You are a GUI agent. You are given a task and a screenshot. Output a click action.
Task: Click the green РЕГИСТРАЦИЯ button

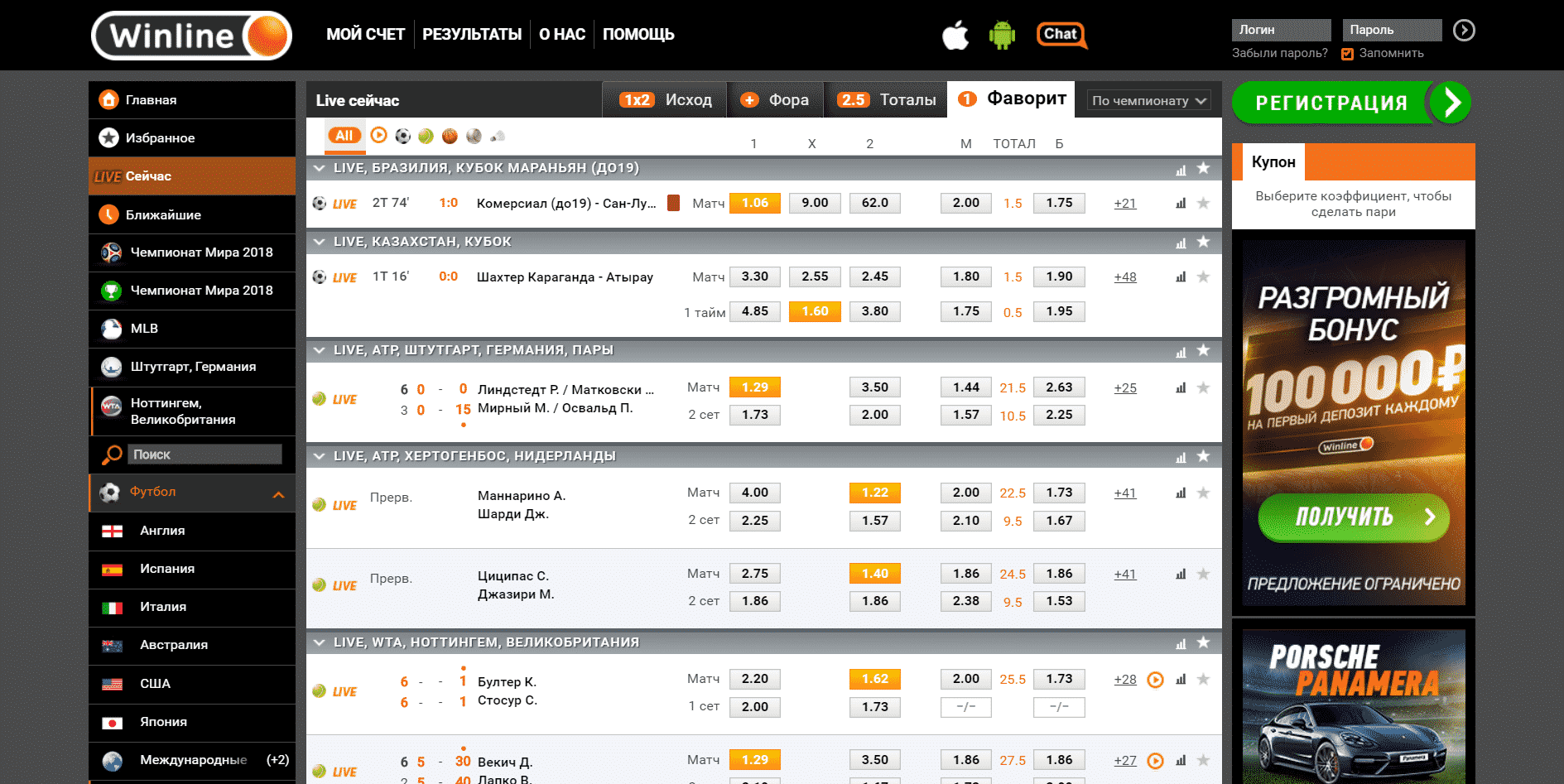pos(1351,103)
